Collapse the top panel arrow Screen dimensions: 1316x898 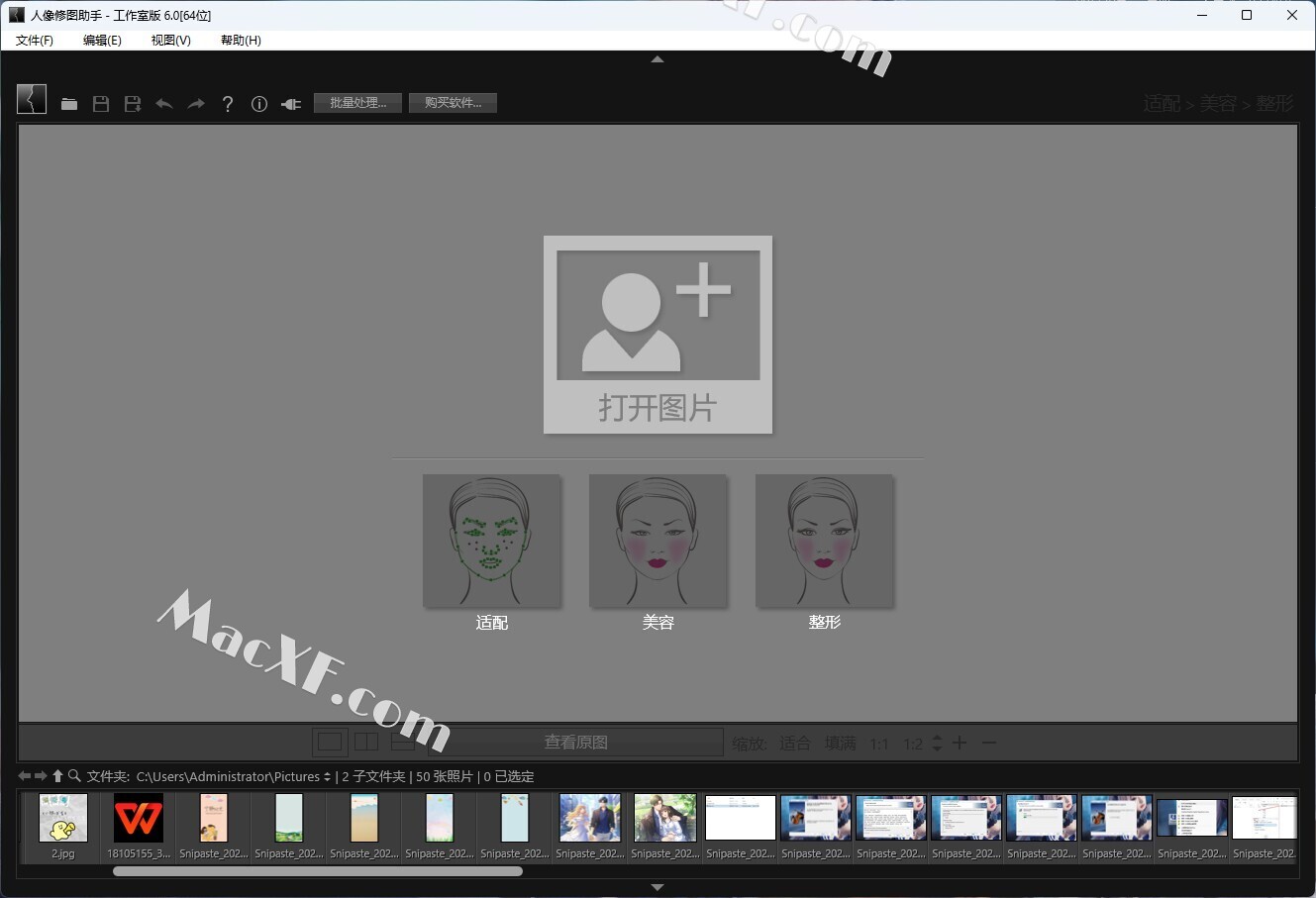point(658,59)
